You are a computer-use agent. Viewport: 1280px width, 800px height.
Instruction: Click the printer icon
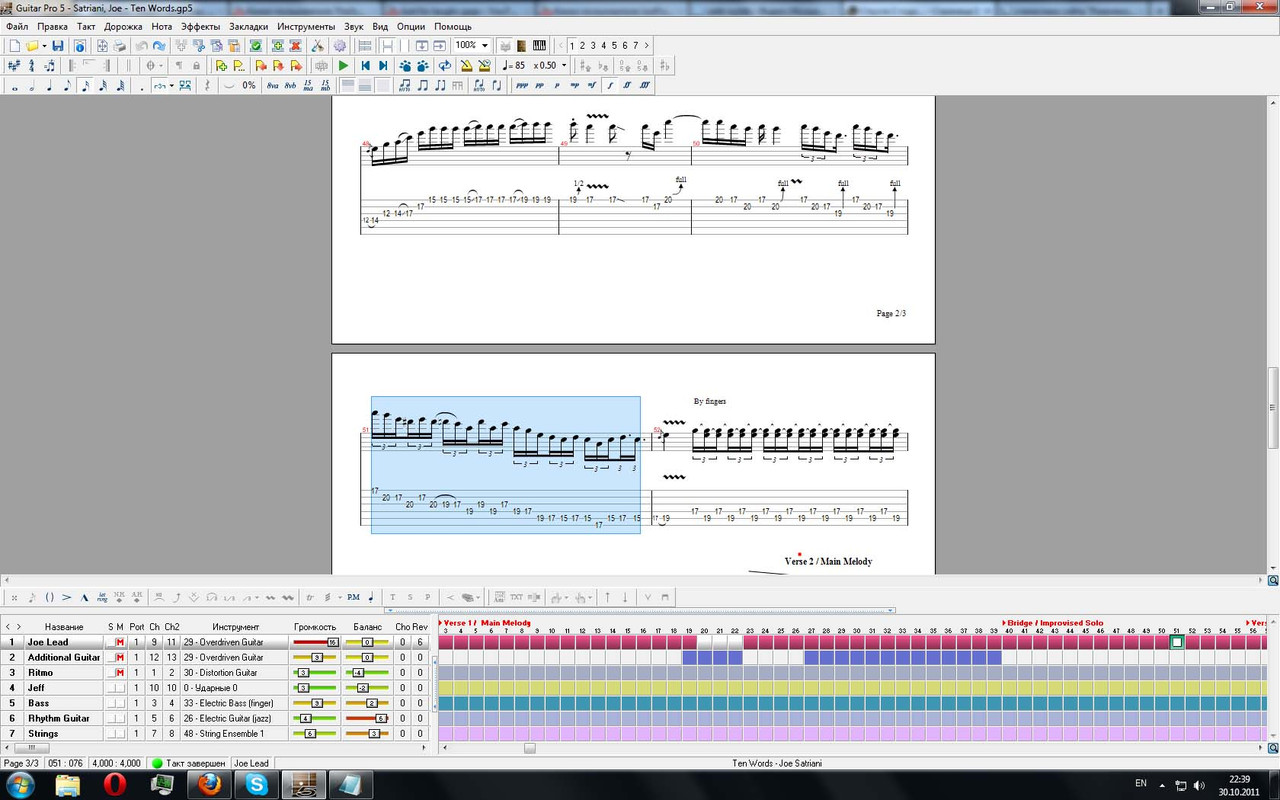pos(120,46)
